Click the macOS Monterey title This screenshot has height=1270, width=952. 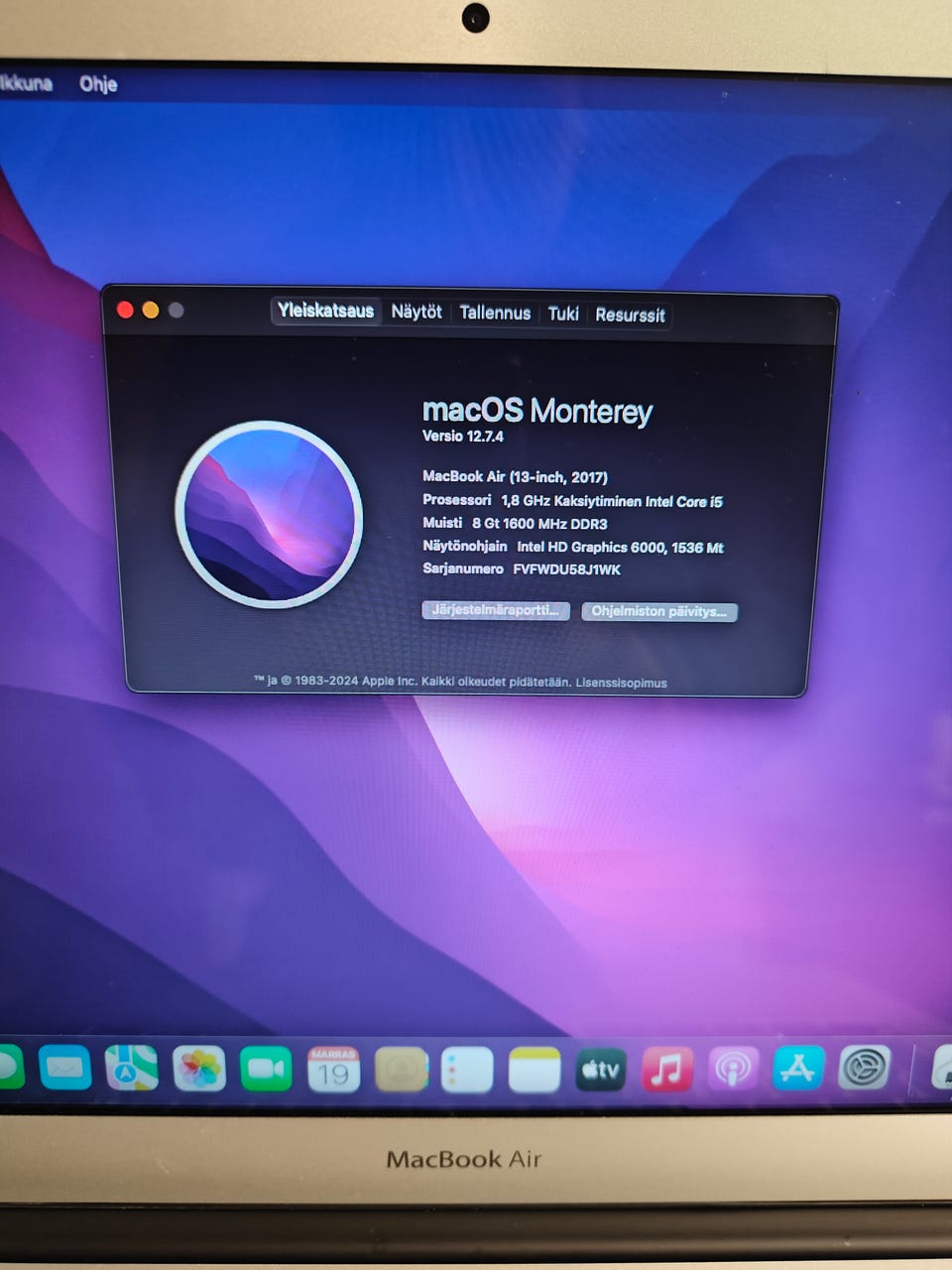point(537,411)
